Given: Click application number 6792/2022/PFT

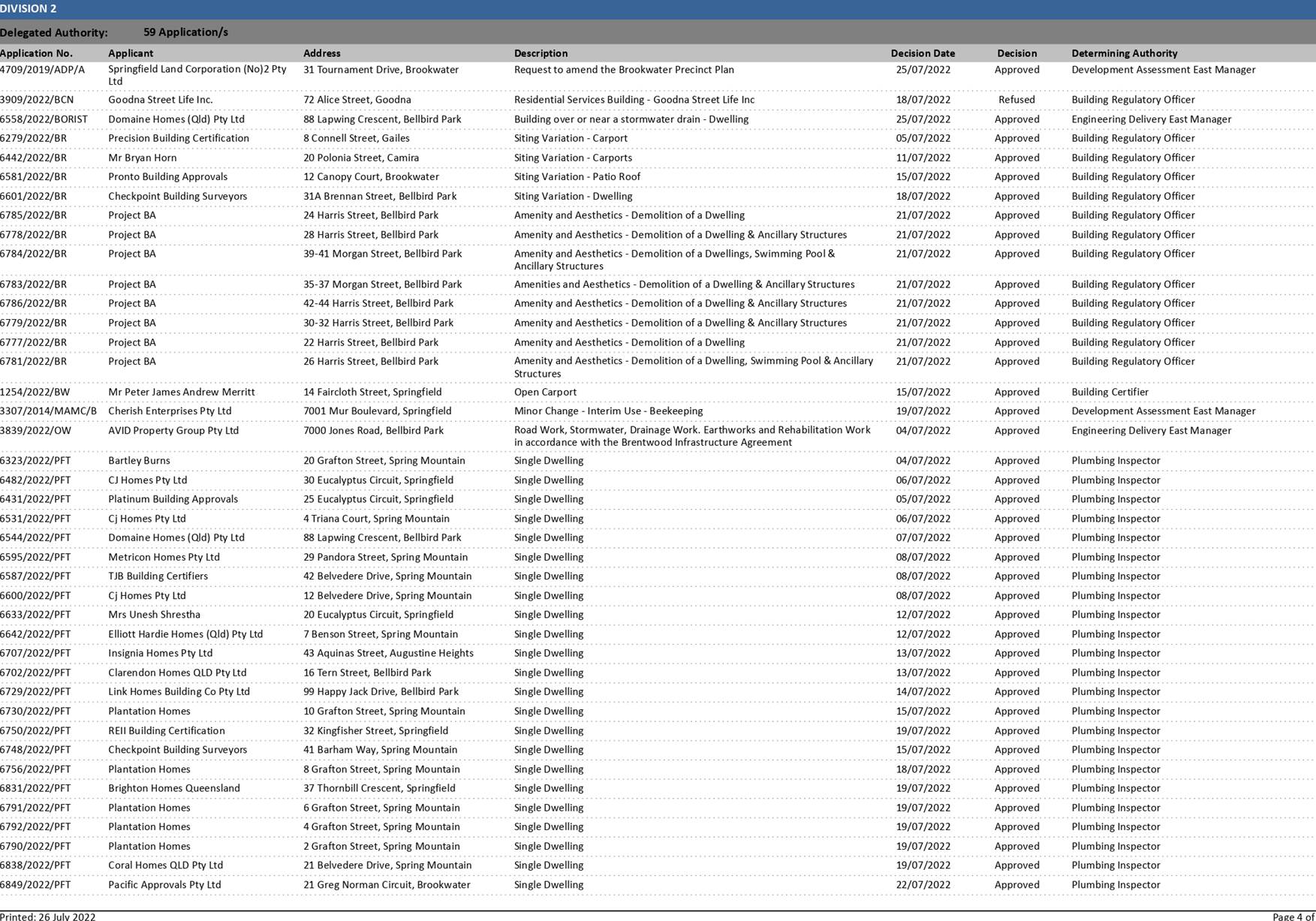Looking at the screenshot, I should (35, 827).
